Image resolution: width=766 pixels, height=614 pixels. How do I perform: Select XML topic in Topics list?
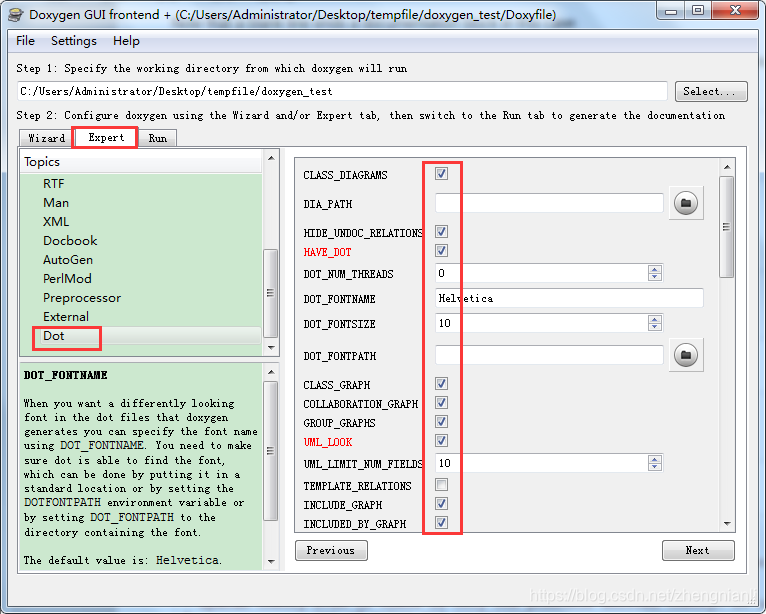click(x=56, y=222)
